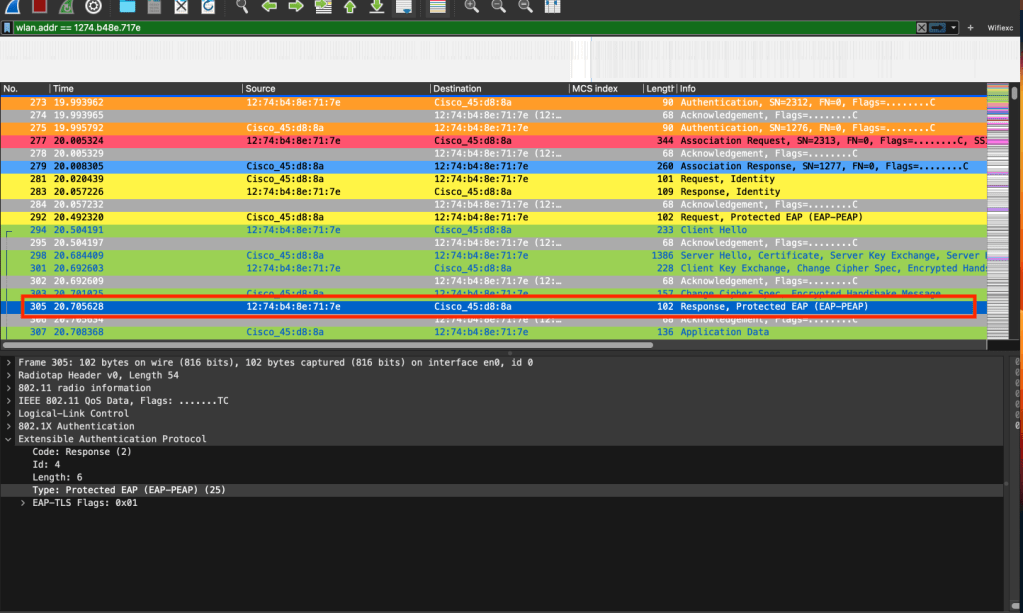Clear the display filter with X button

pyautogui.click(x=922, y=28)
